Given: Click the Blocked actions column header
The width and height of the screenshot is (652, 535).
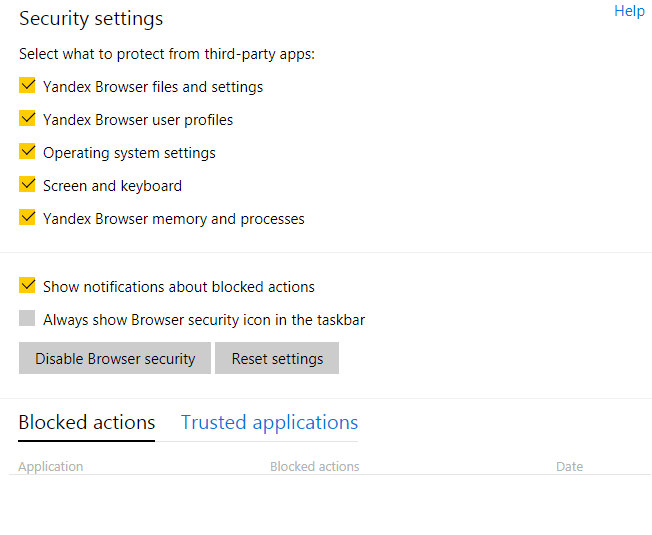Looking at the screenshot, I should 314,466.
